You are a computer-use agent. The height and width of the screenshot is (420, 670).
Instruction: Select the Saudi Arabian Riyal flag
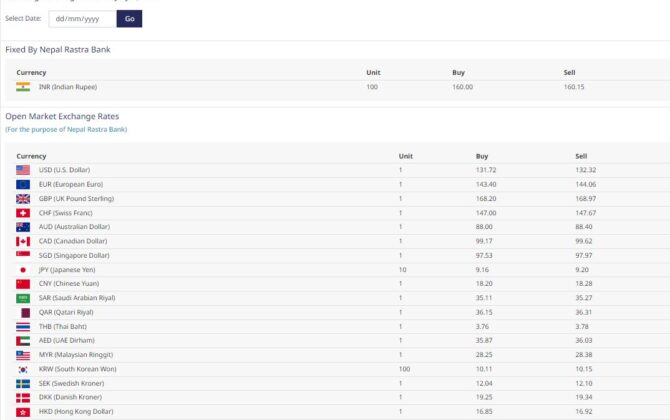[23, 298]
